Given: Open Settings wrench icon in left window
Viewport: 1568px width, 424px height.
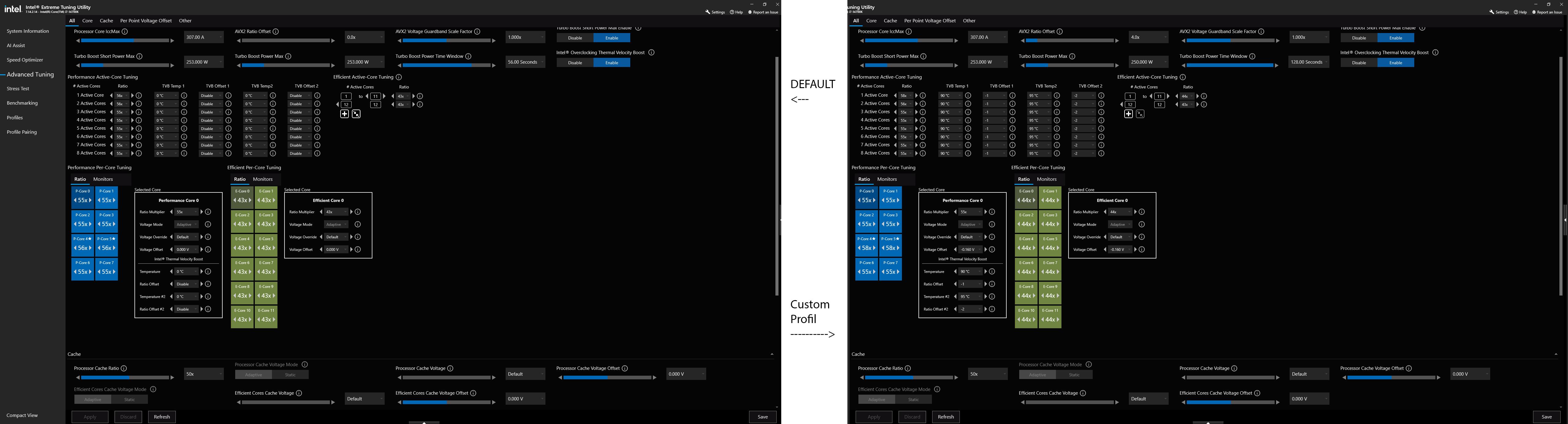Looking at the screenshot, I should tap(707, 12).
